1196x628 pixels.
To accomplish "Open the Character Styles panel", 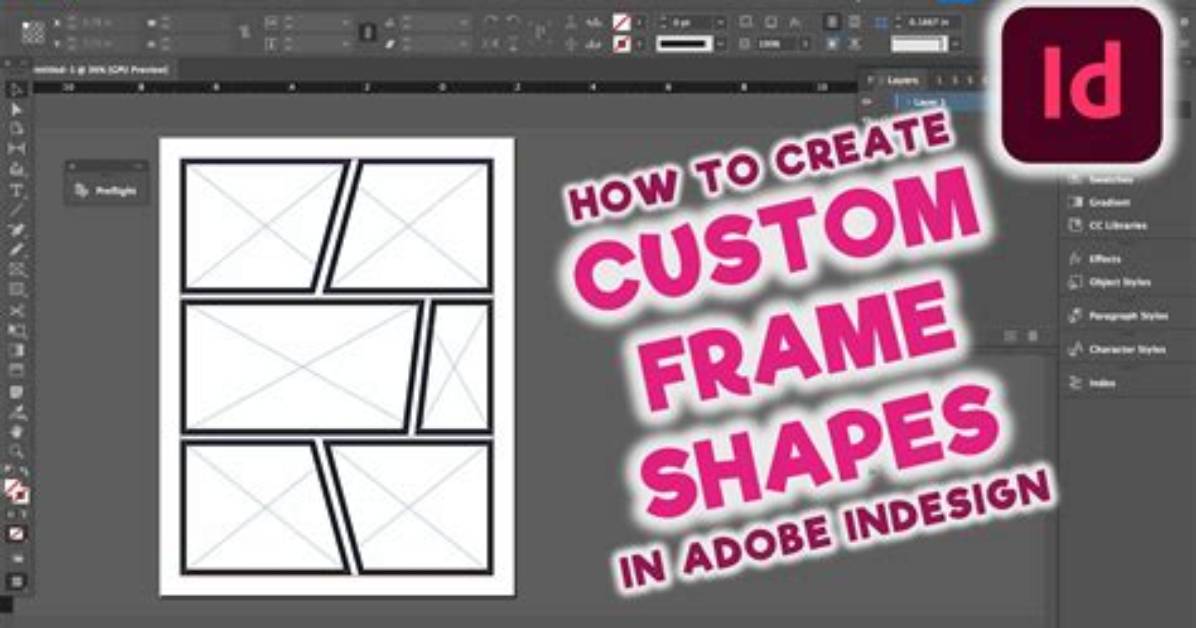I will pos(1117,349).
